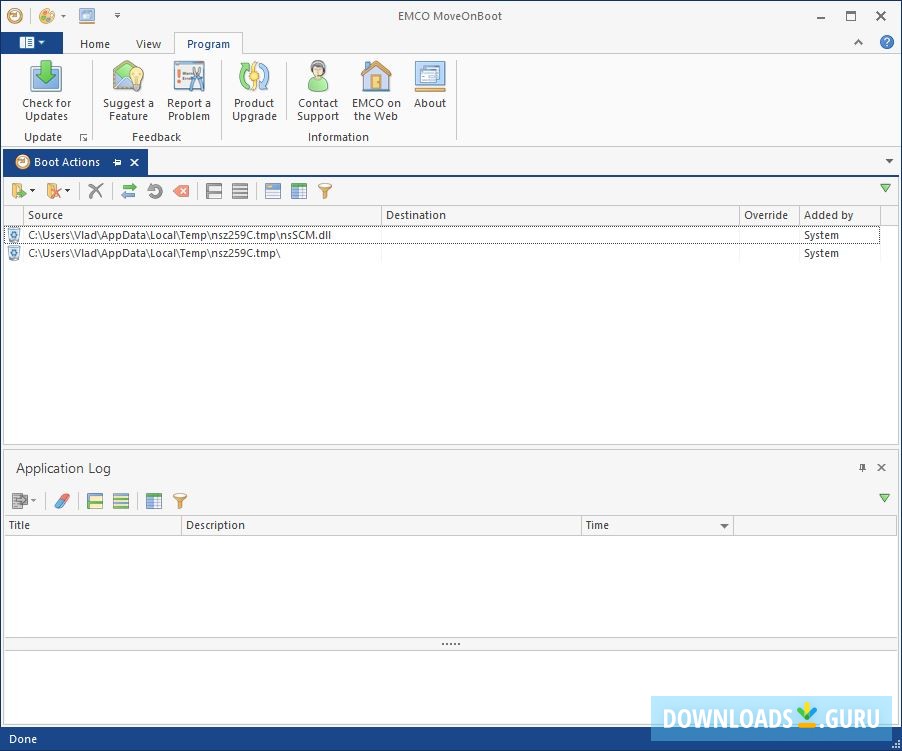Open Report a Problem
The image size is (902, 751).
189,91
